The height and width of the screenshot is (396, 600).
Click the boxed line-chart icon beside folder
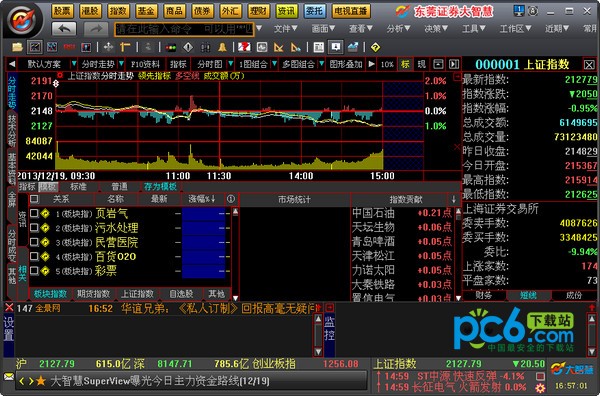35,47
